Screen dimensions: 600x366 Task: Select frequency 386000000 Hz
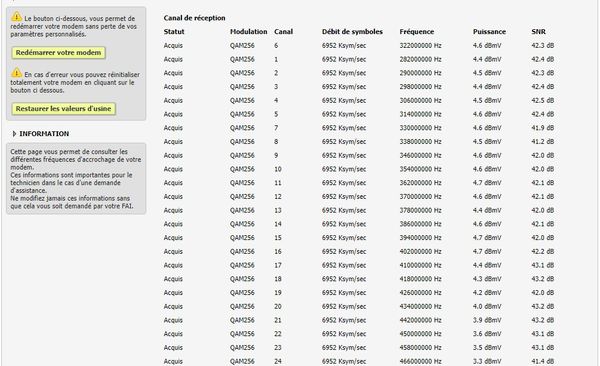point(421,224)
